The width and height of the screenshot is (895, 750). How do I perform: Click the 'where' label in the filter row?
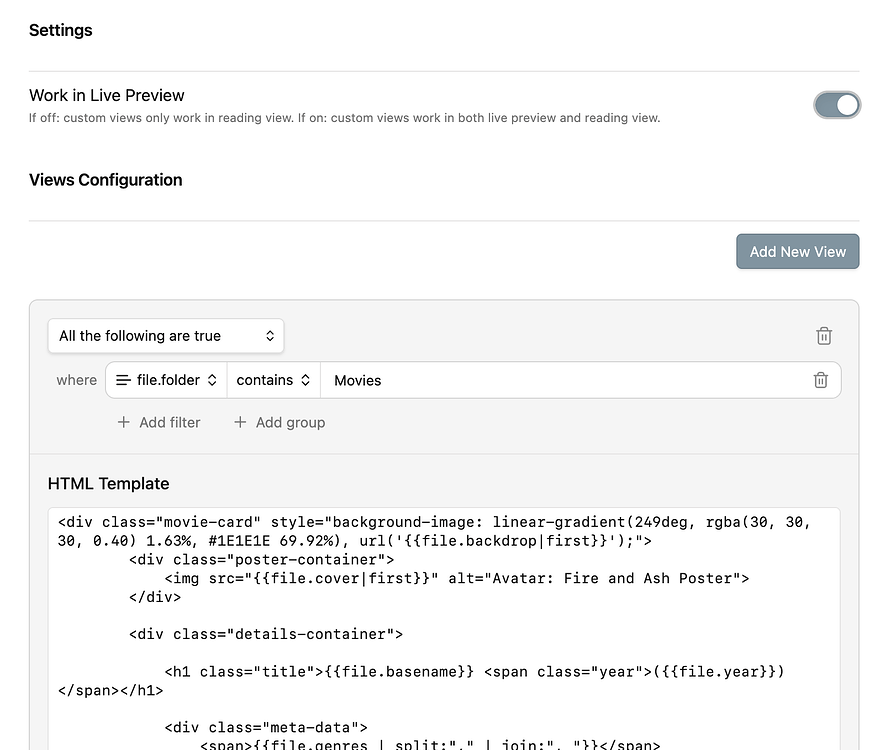(76, 380)
